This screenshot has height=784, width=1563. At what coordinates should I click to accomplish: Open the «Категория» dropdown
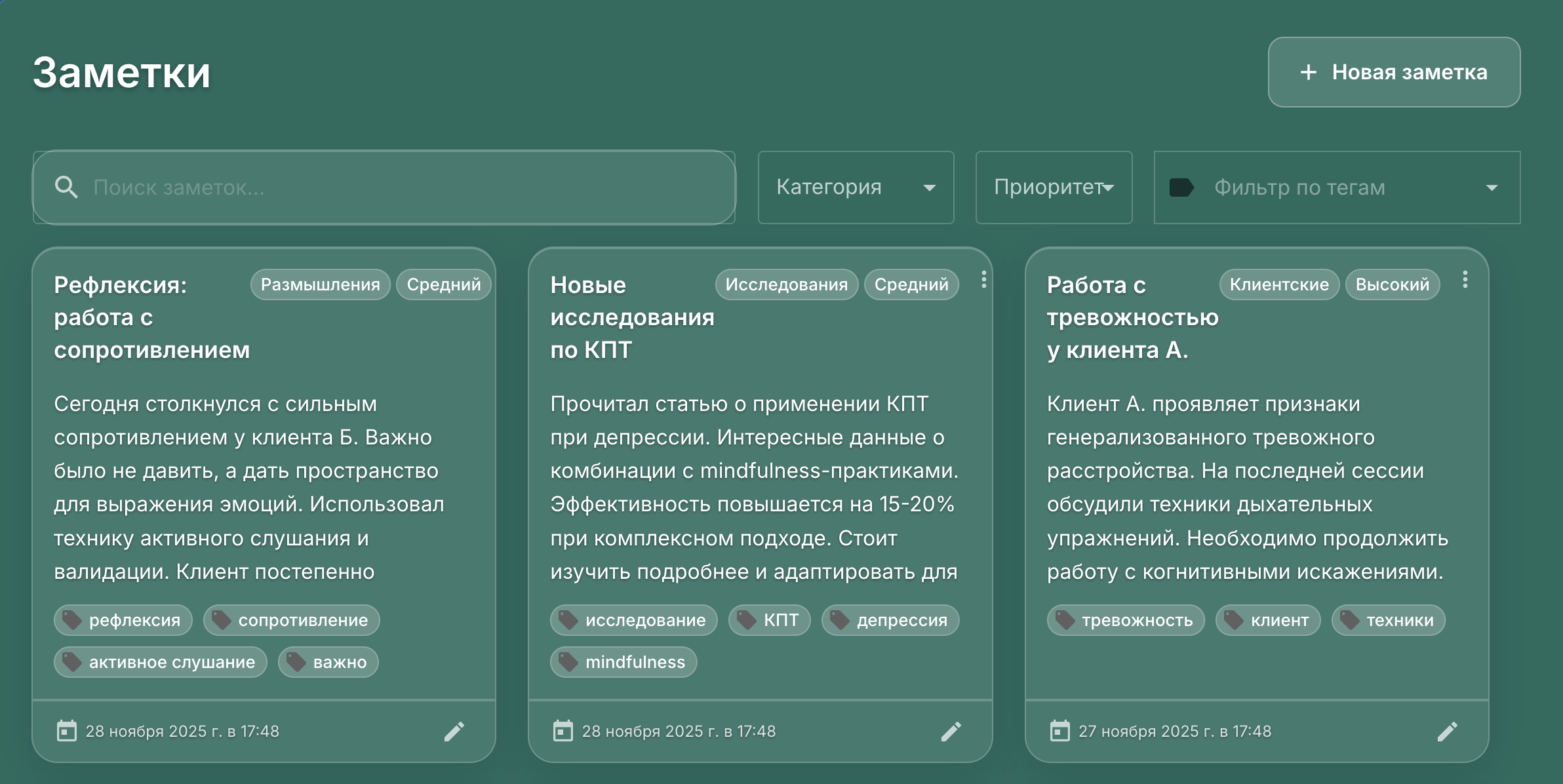pyautogui.click(x=856, y=187)
